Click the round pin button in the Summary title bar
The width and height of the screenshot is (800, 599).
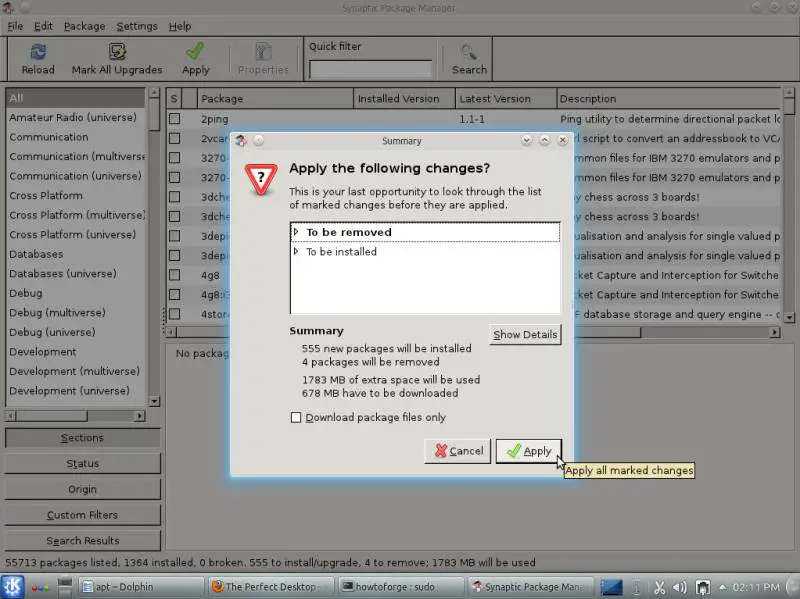(259, 140)
